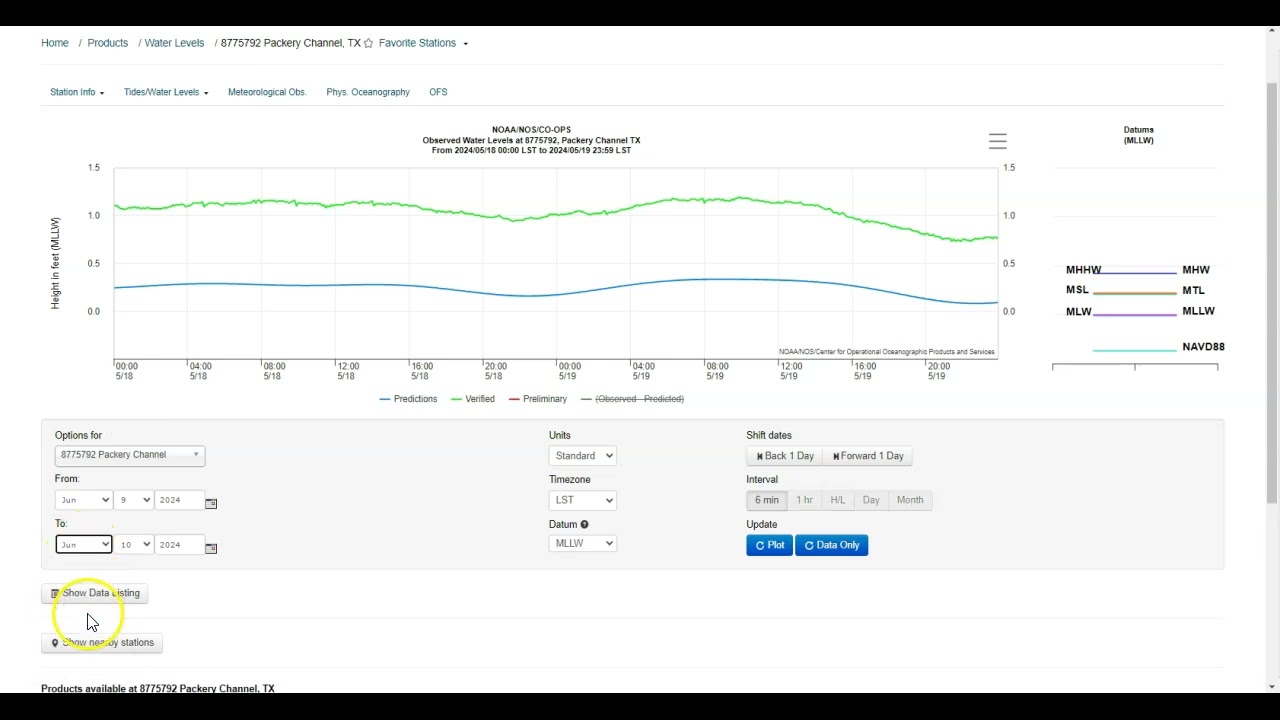Open the To date calendar picker icon
The image size is (1280, 720).
[x=211, y=548]
